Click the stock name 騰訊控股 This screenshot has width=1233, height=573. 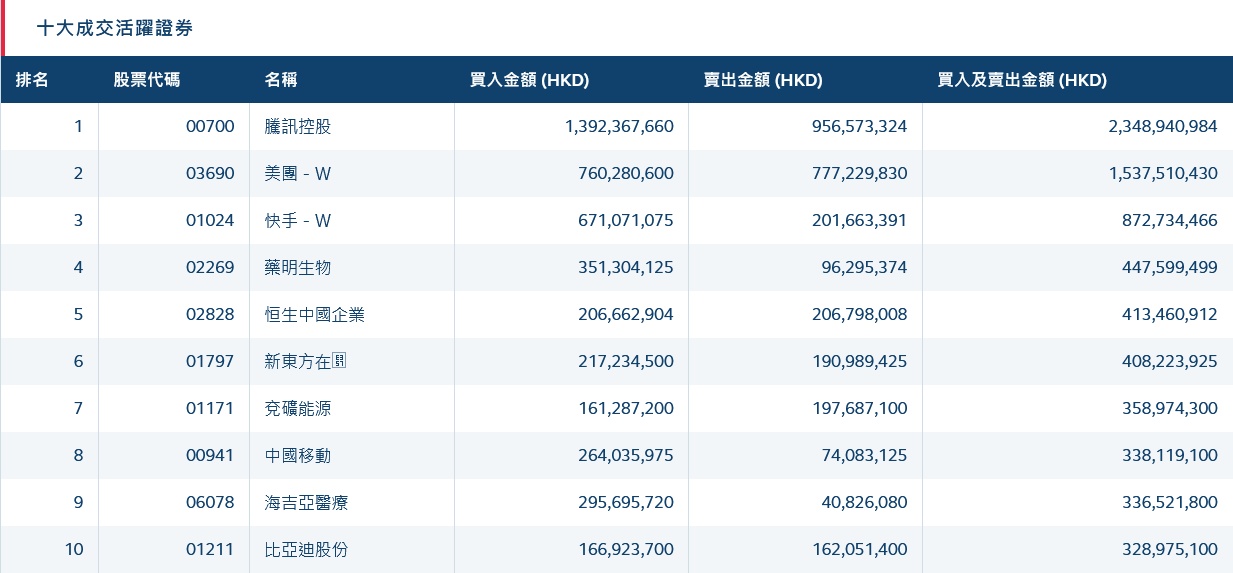pyautogui.click(x=298, y=127)
